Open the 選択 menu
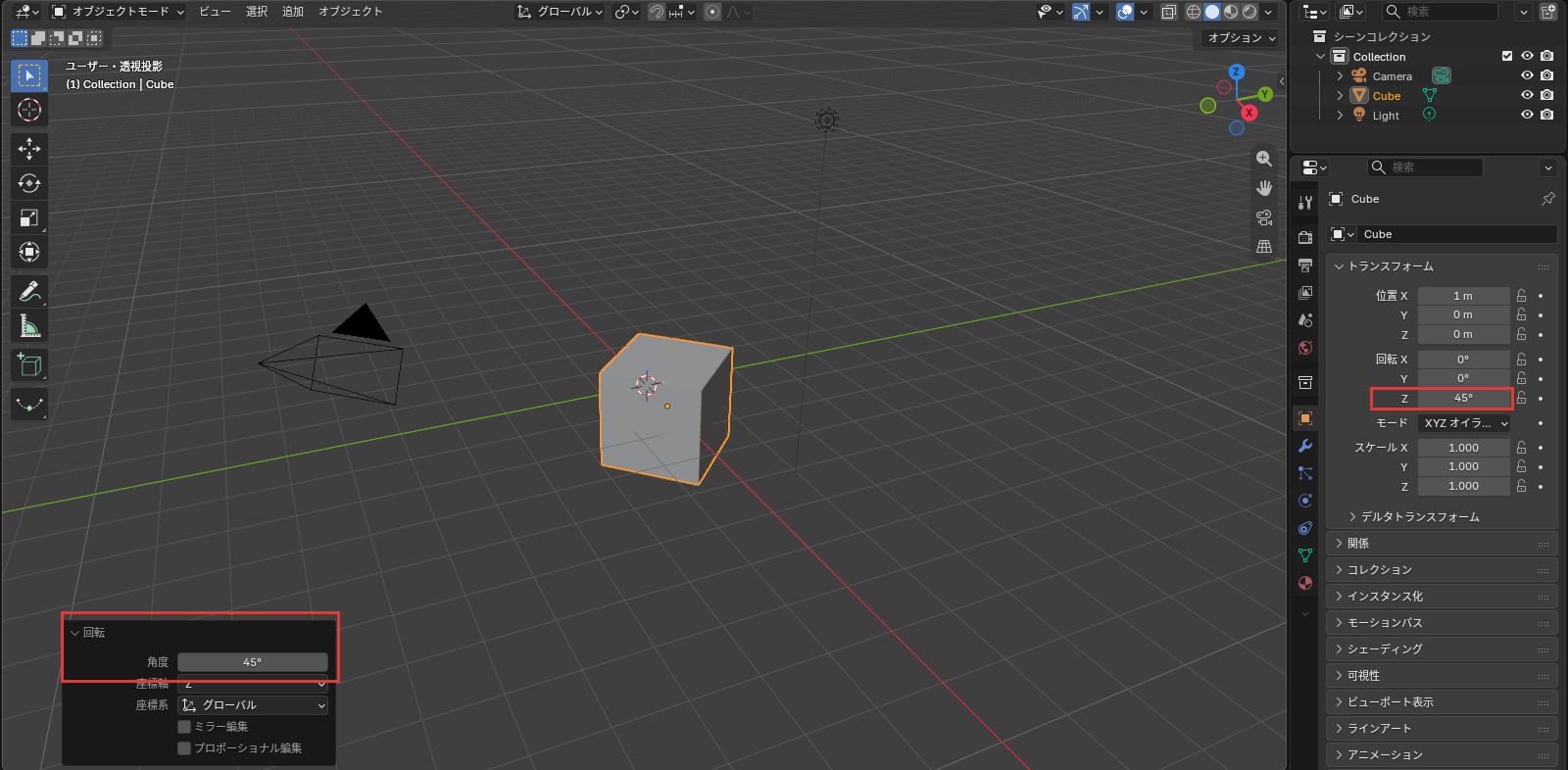1568x770 pixels. point(257,12)
